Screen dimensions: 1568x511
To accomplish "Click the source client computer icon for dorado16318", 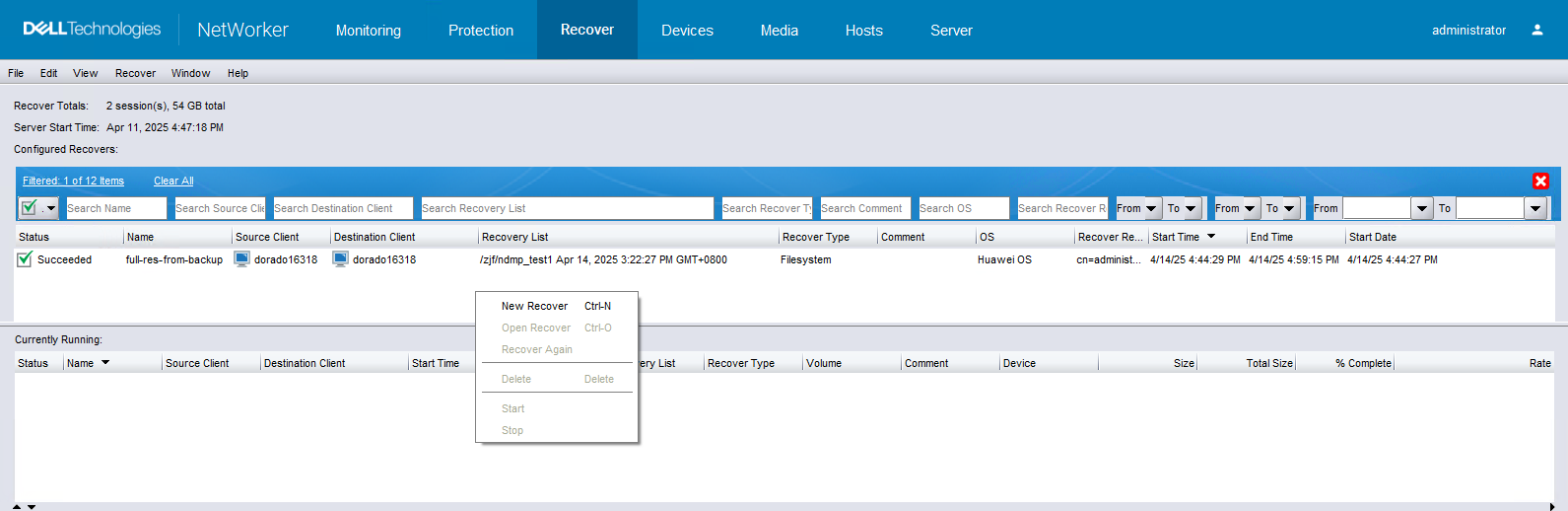I will [x=242, y=259].
